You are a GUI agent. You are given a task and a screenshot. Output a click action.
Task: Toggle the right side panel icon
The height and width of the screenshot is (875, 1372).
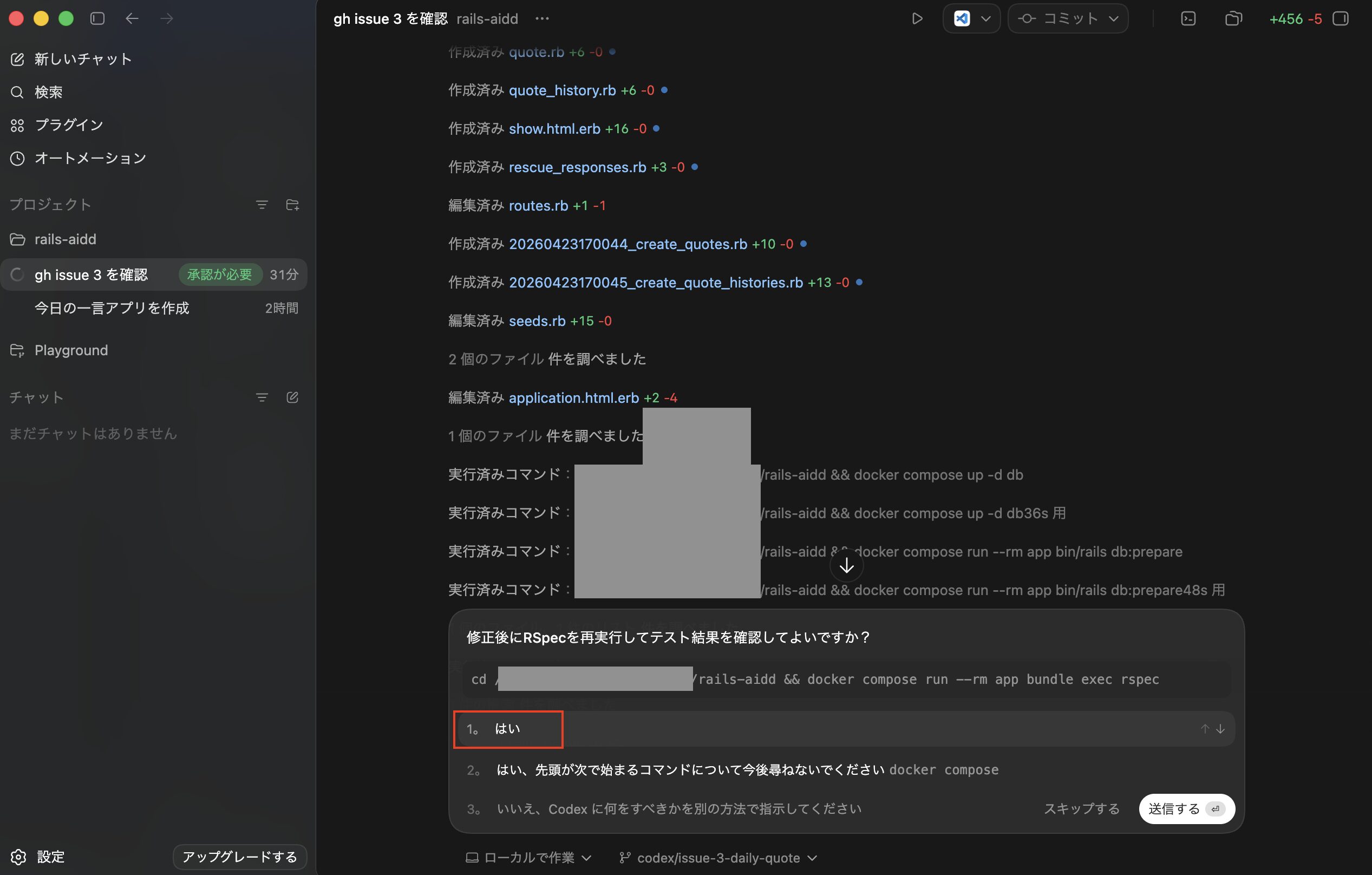pyautogui.click(x=1340, y=19)
